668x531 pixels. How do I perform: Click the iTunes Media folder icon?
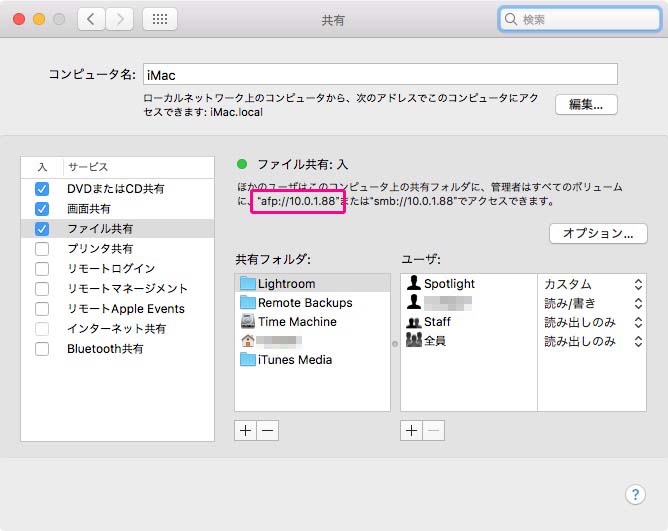pos(248,360)
